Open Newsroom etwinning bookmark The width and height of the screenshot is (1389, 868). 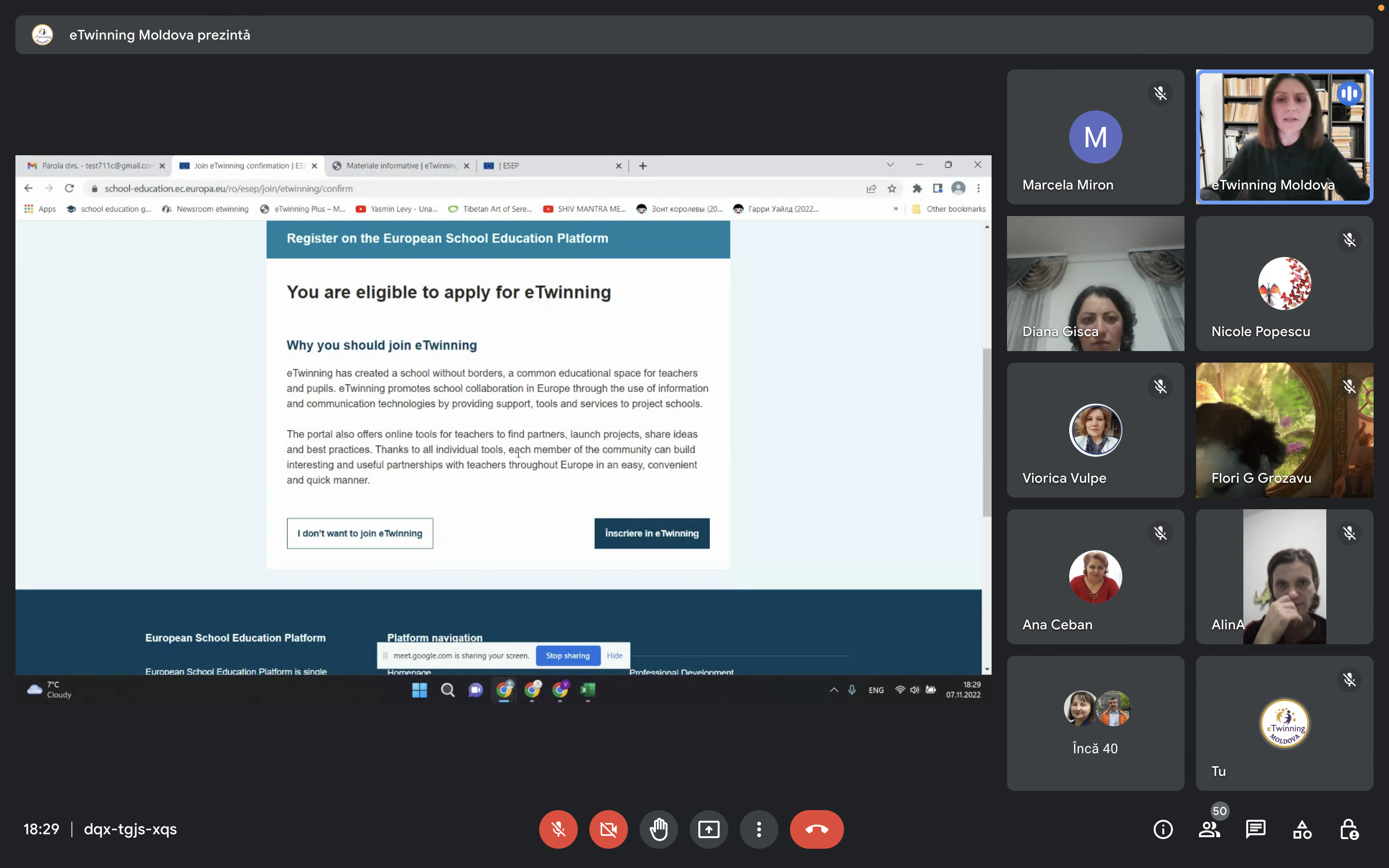point(205,209)
